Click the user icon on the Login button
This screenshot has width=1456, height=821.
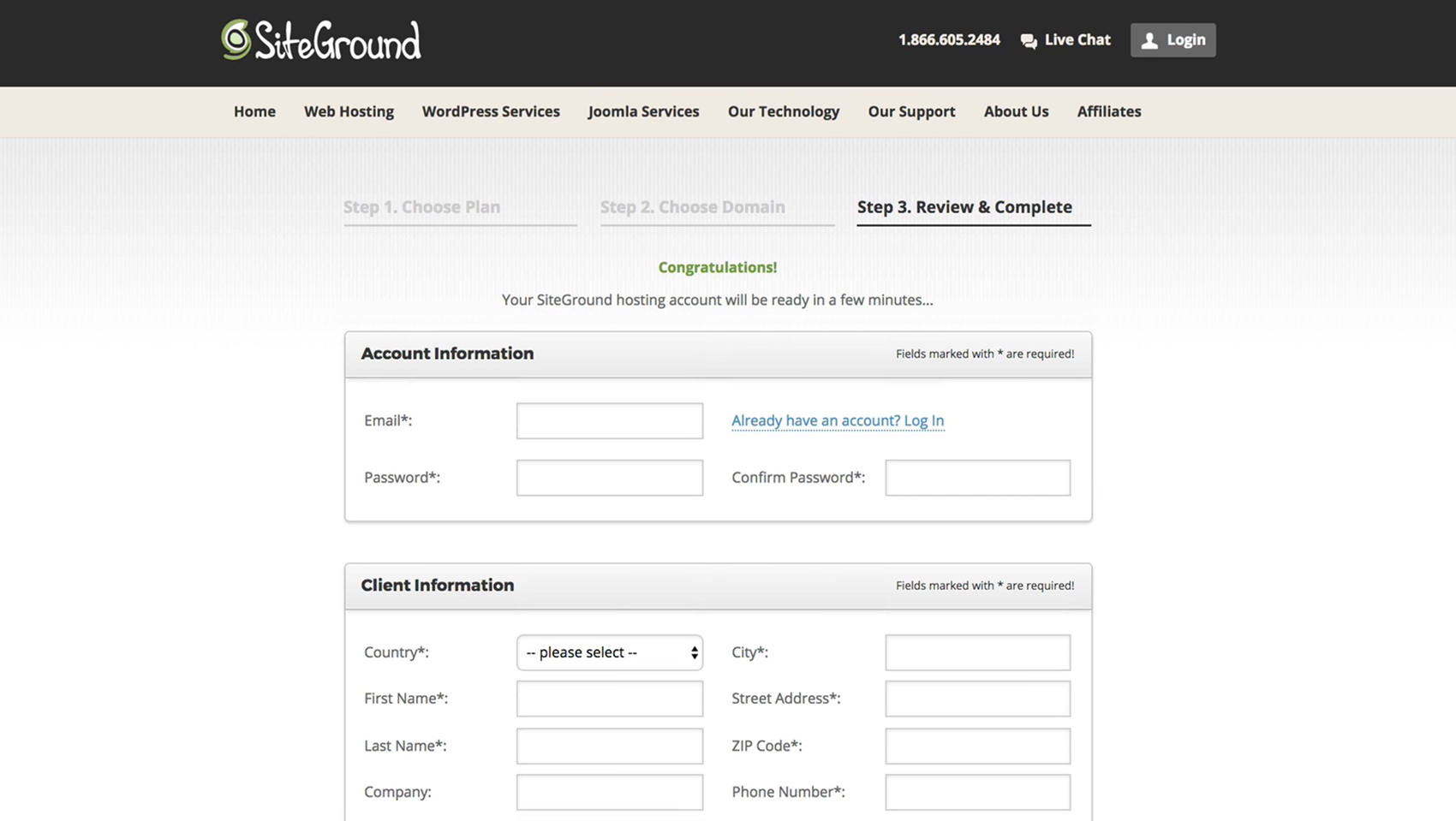[1149, 40]
